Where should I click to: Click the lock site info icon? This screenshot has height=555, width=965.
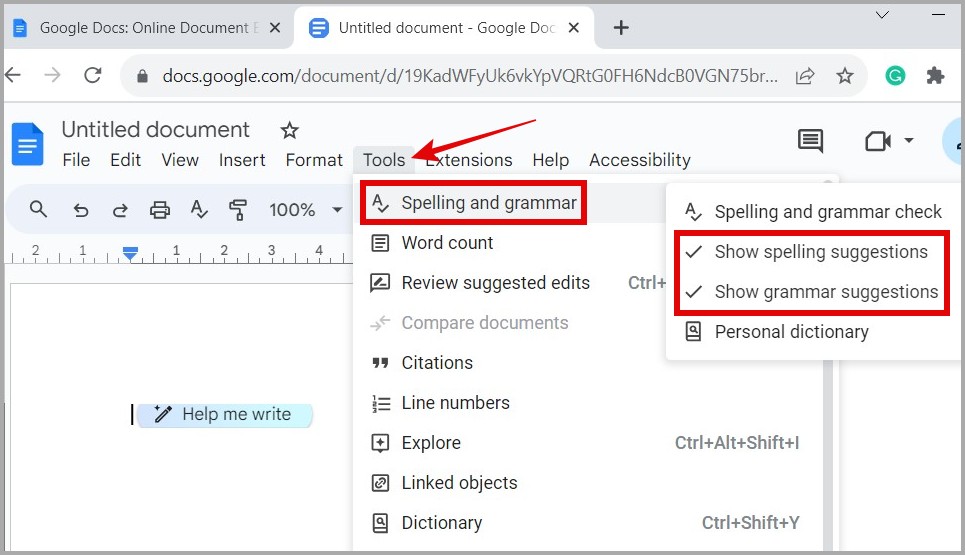pyautogui.click(x=142, y=76)
